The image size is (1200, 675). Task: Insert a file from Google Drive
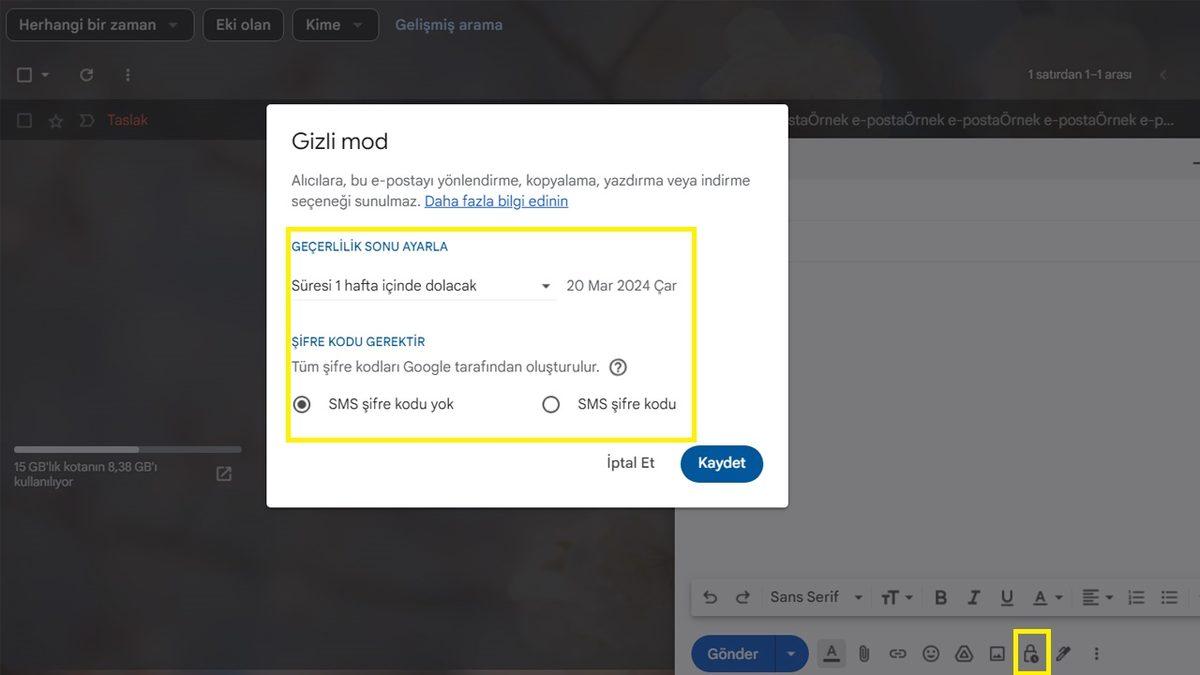964,653
